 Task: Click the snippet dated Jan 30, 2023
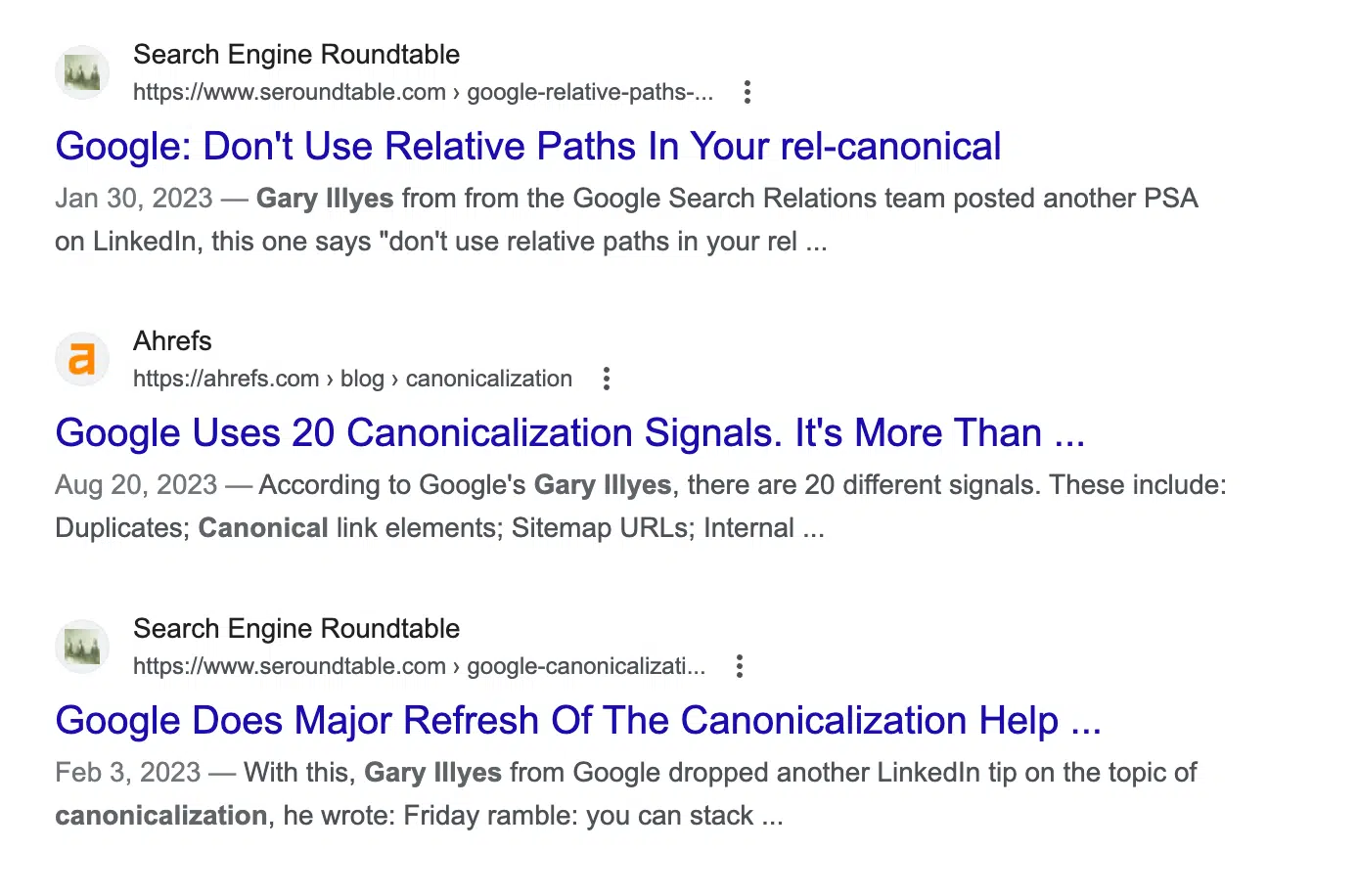[x=626, y=220]
